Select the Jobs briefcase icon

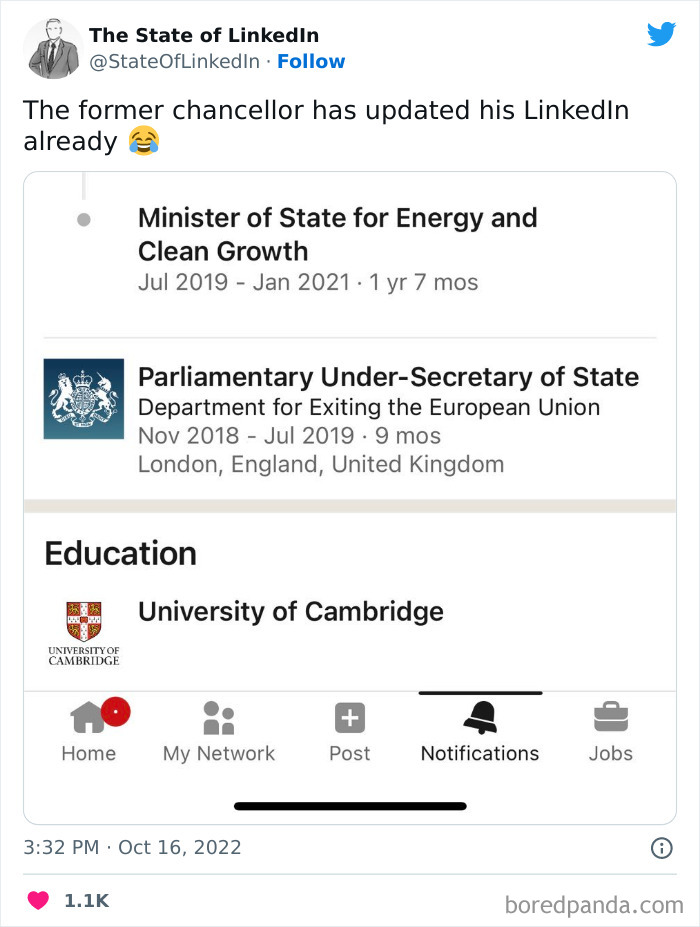click(610, 716)
